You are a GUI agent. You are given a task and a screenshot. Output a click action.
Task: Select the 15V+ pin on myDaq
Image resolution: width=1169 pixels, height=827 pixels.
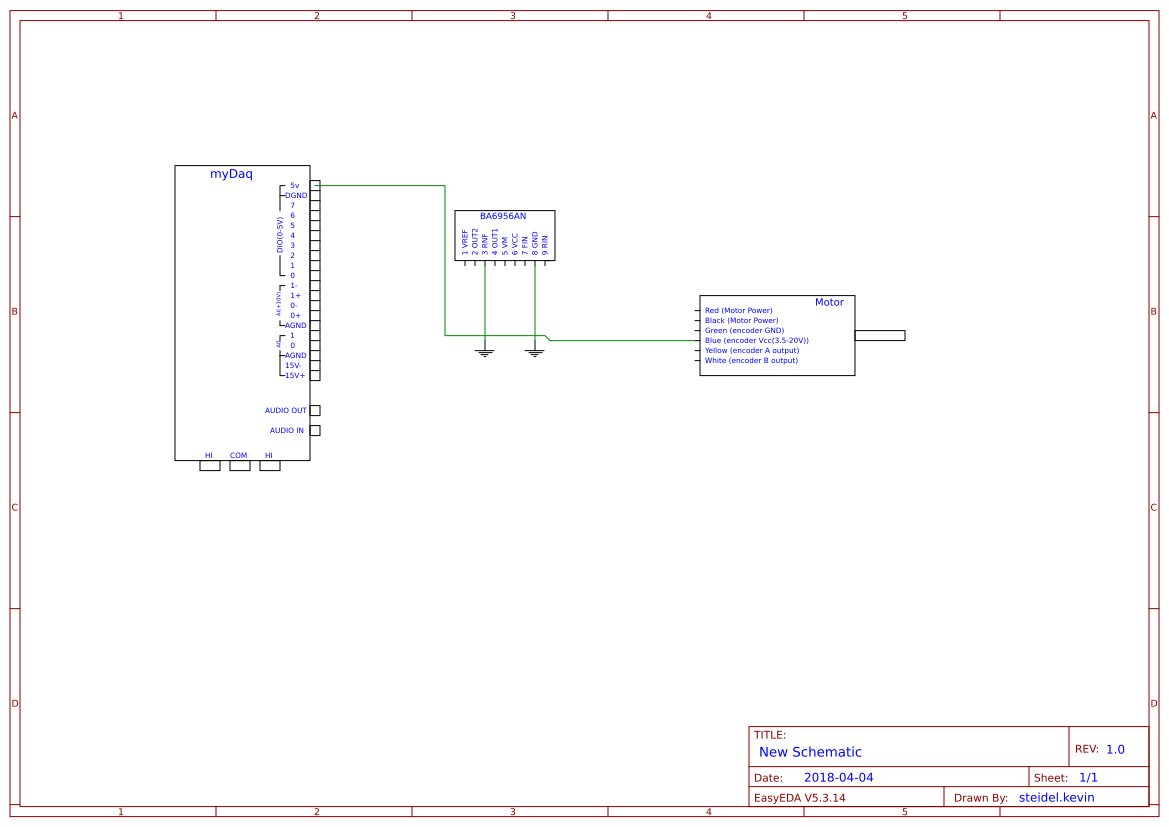tap(315, 375)
